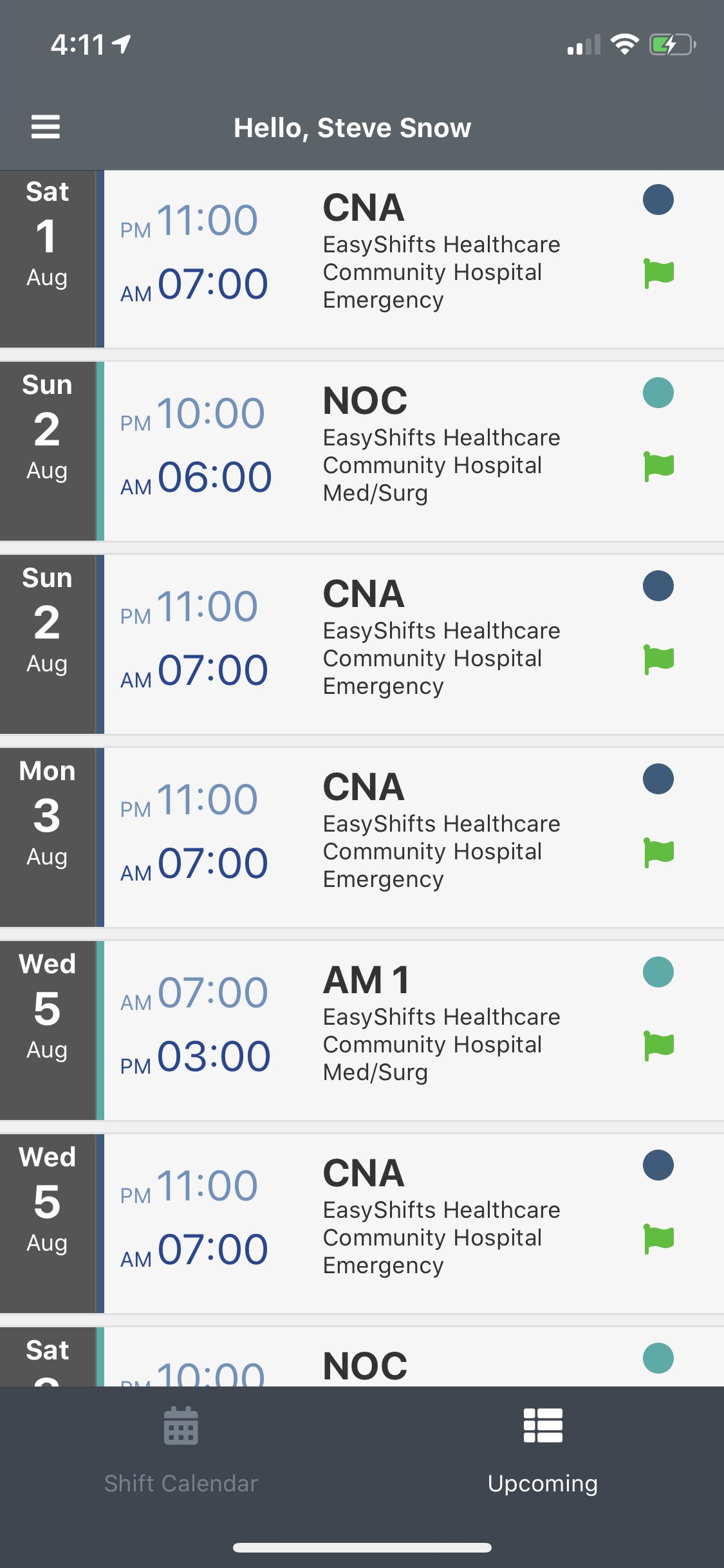Tap green flag on Wed 5 Aug CNA shift
The image size is (724, 1568).
click(x=658, y=1239)
